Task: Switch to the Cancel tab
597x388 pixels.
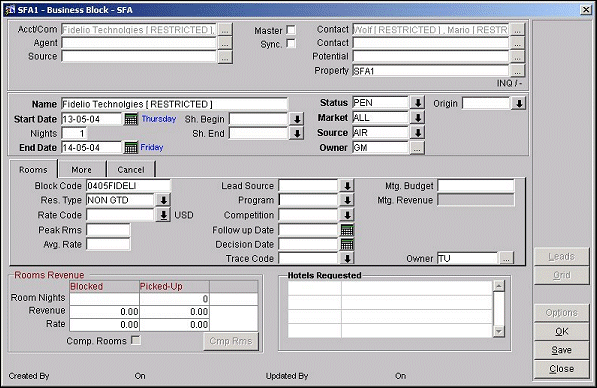Action: coord(131,169)
